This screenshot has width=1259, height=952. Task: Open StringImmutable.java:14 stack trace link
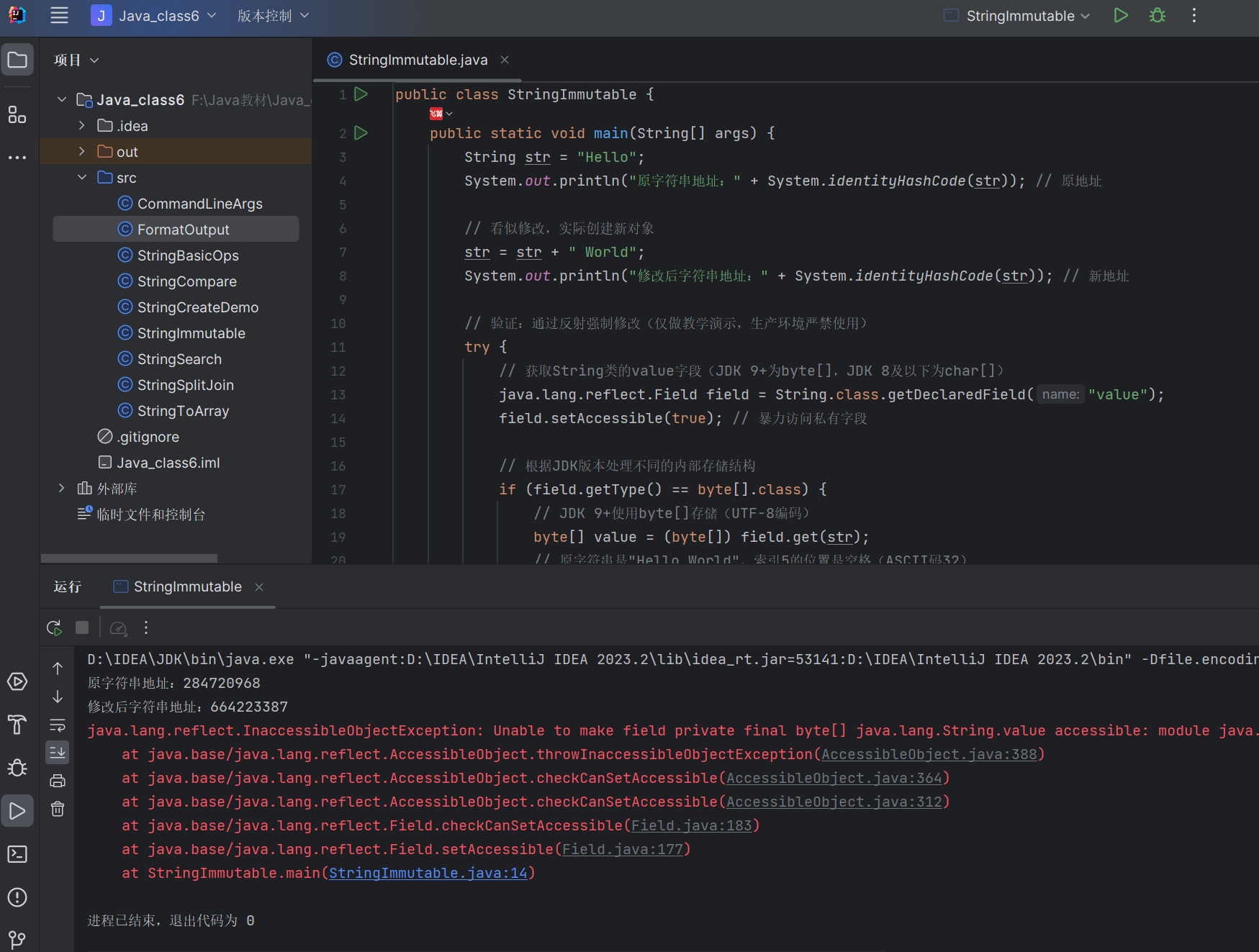428,873
